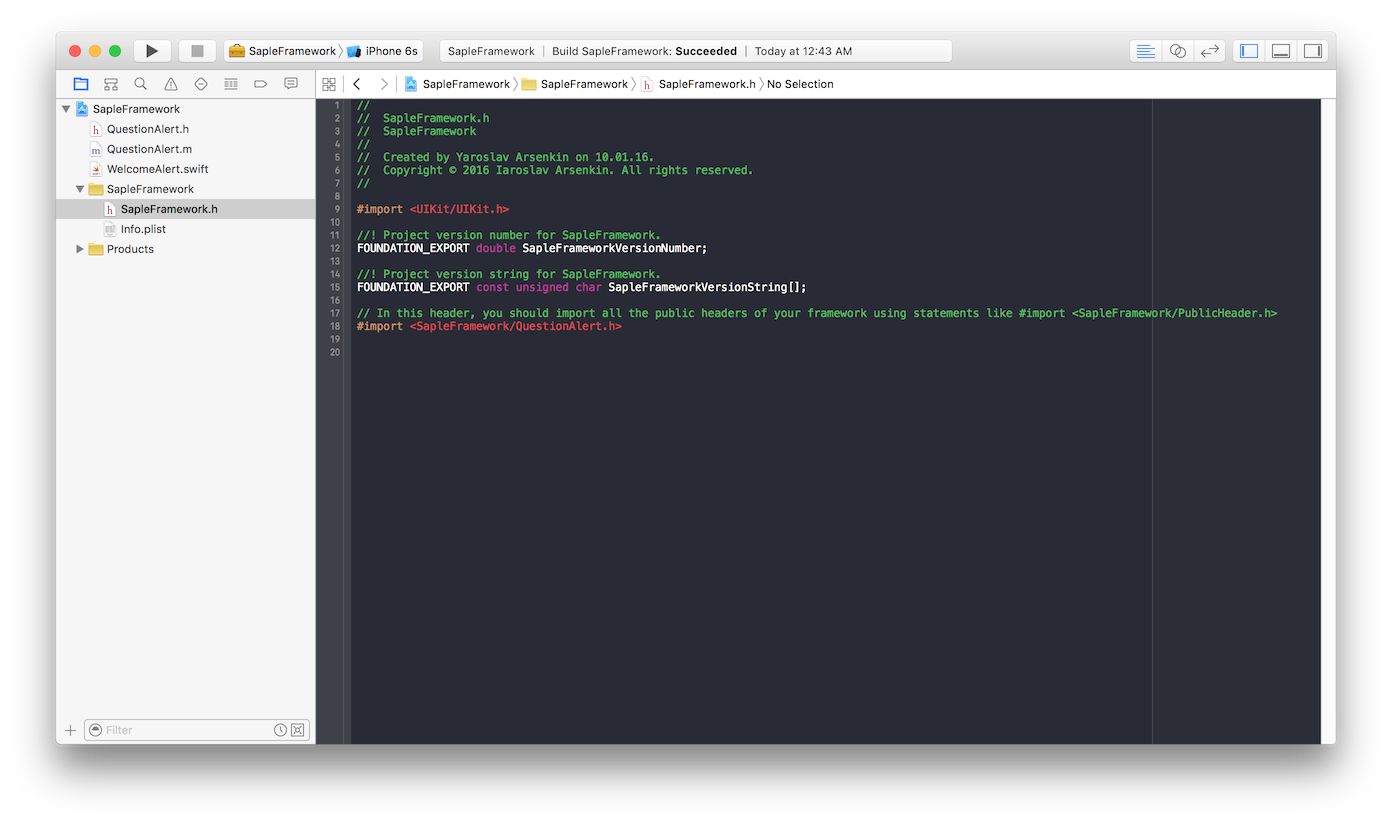Click the SapleFrameworkVersionNumber declaration
Viewport: 1392px width, 824px height.
pyautogui.click(x=532, y=248)
